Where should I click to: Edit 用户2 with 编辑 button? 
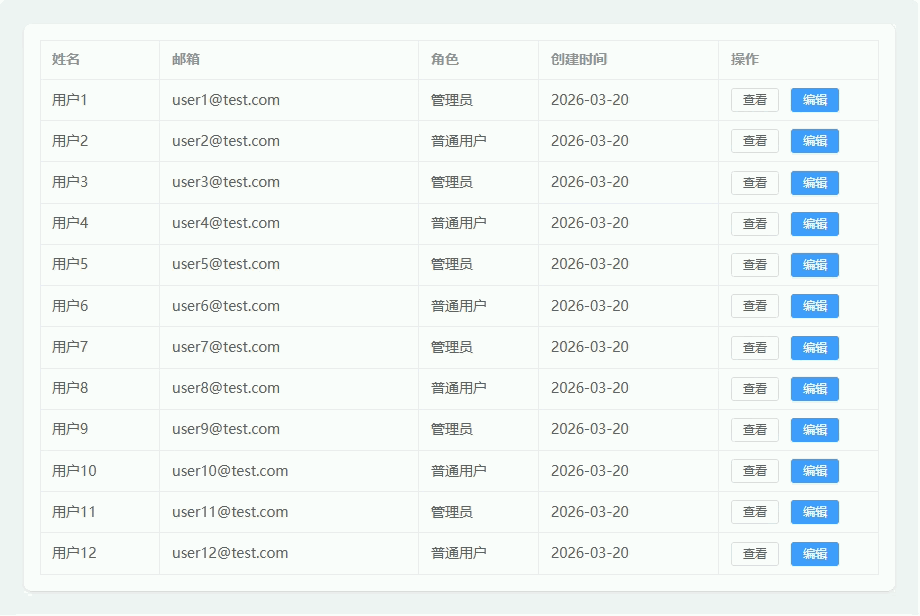tap(814, 141)
